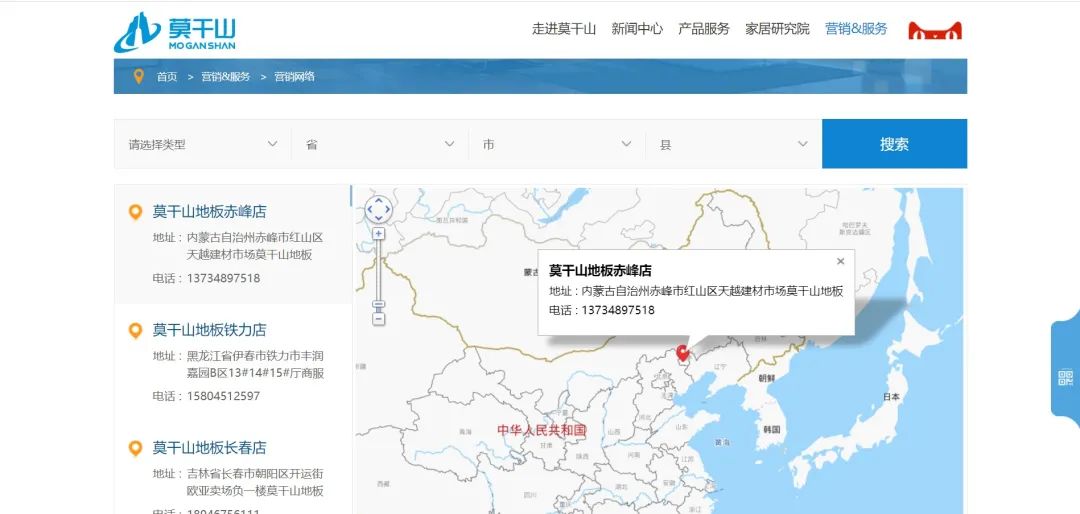The height and width of the screenshot is (514, 1080).
Task: Pan the map right with arrow control
Action: click(x=388, y=209)
